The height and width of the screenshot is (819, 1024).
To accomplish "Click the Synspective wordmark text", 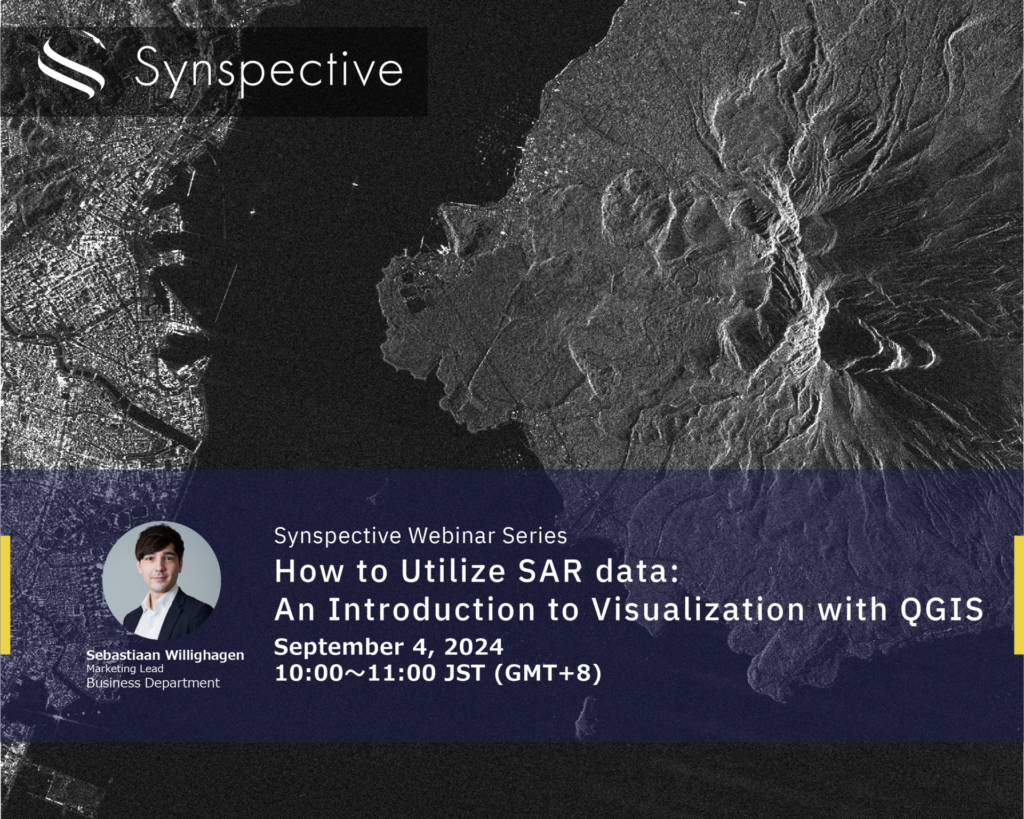I will coord(269,71).
